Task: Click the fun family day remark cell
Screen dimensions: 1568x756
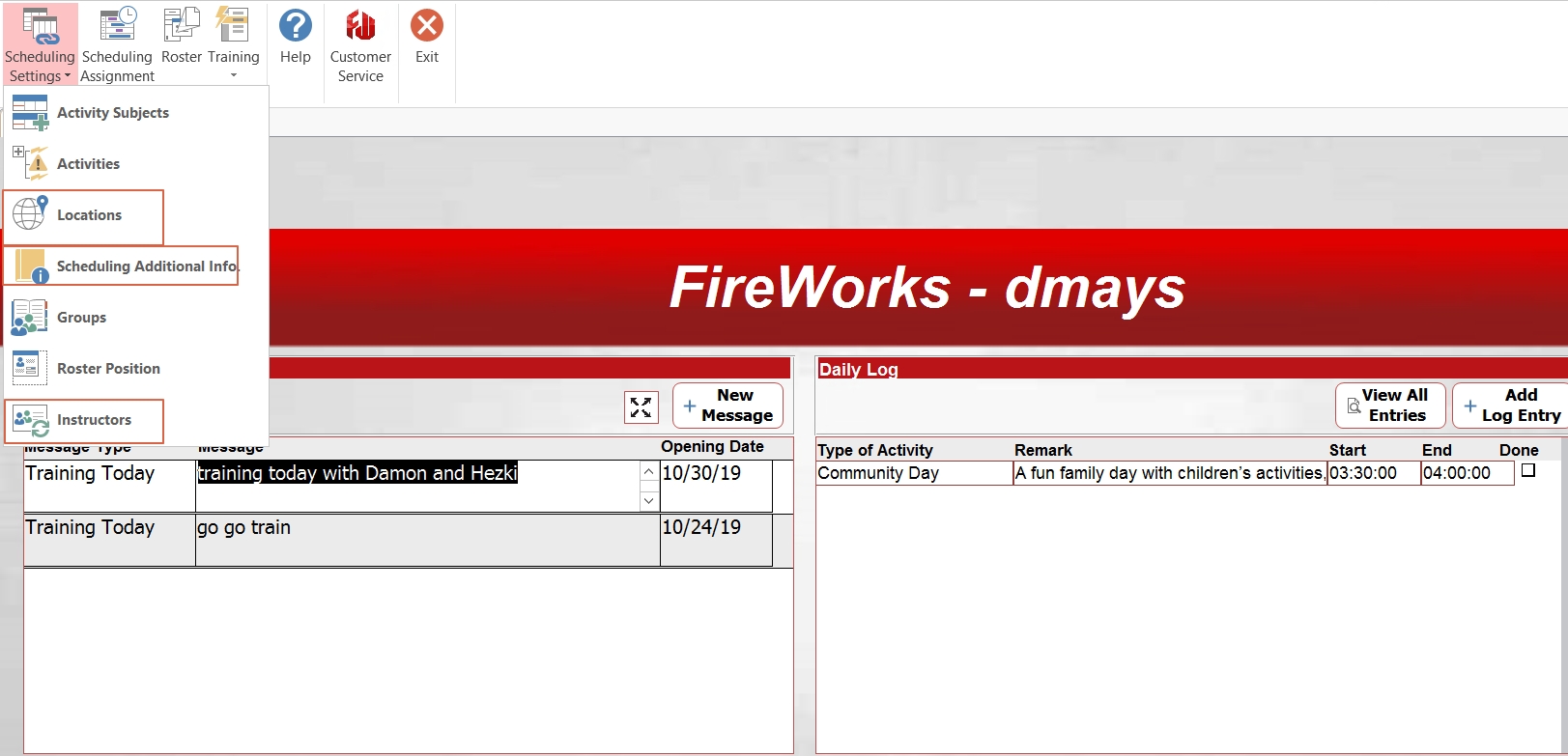Action: click(1170, 473)
